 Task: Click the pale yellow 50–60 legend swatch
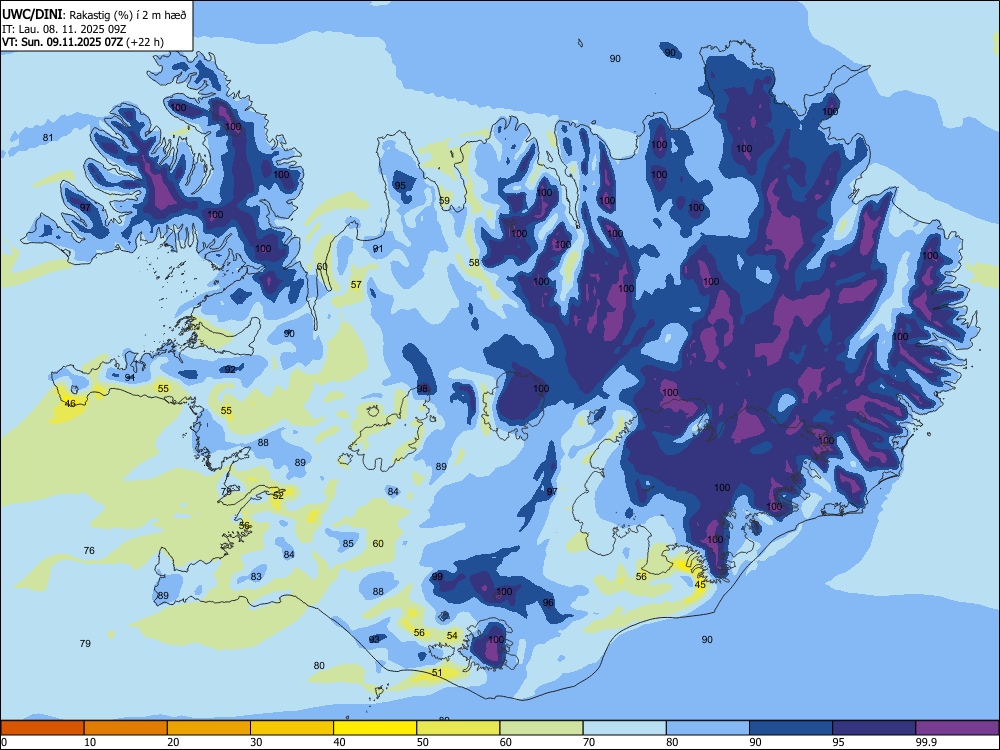coord(459,728)
